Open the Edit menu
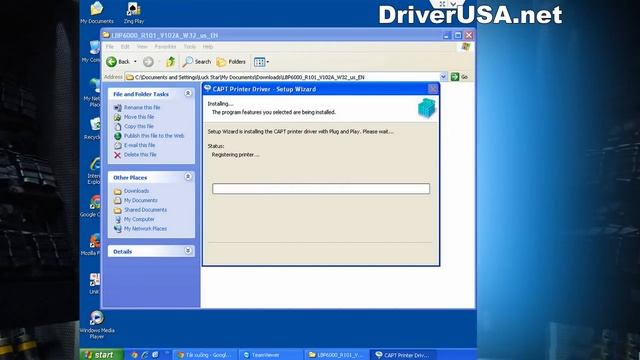 pos(125,47)
